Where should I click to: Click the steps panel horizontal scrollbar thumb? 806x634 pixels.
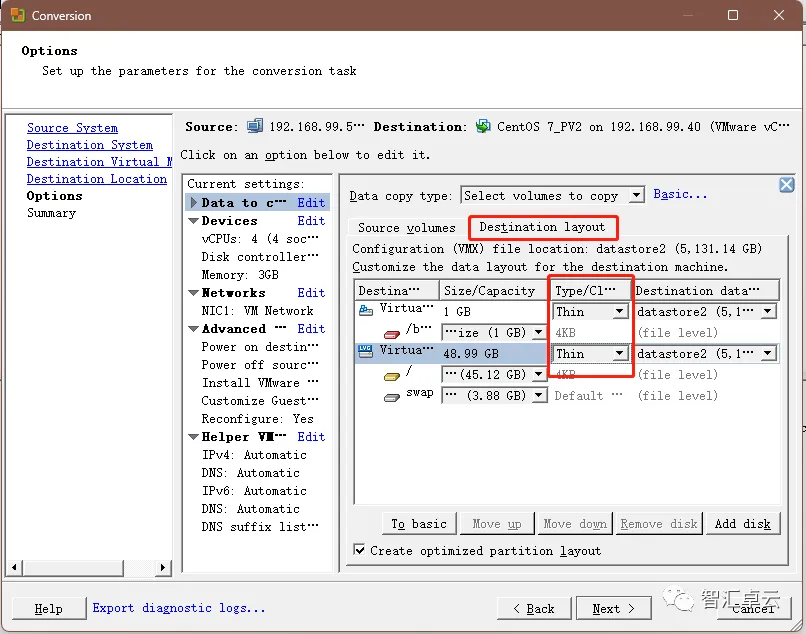coord(73,567)
